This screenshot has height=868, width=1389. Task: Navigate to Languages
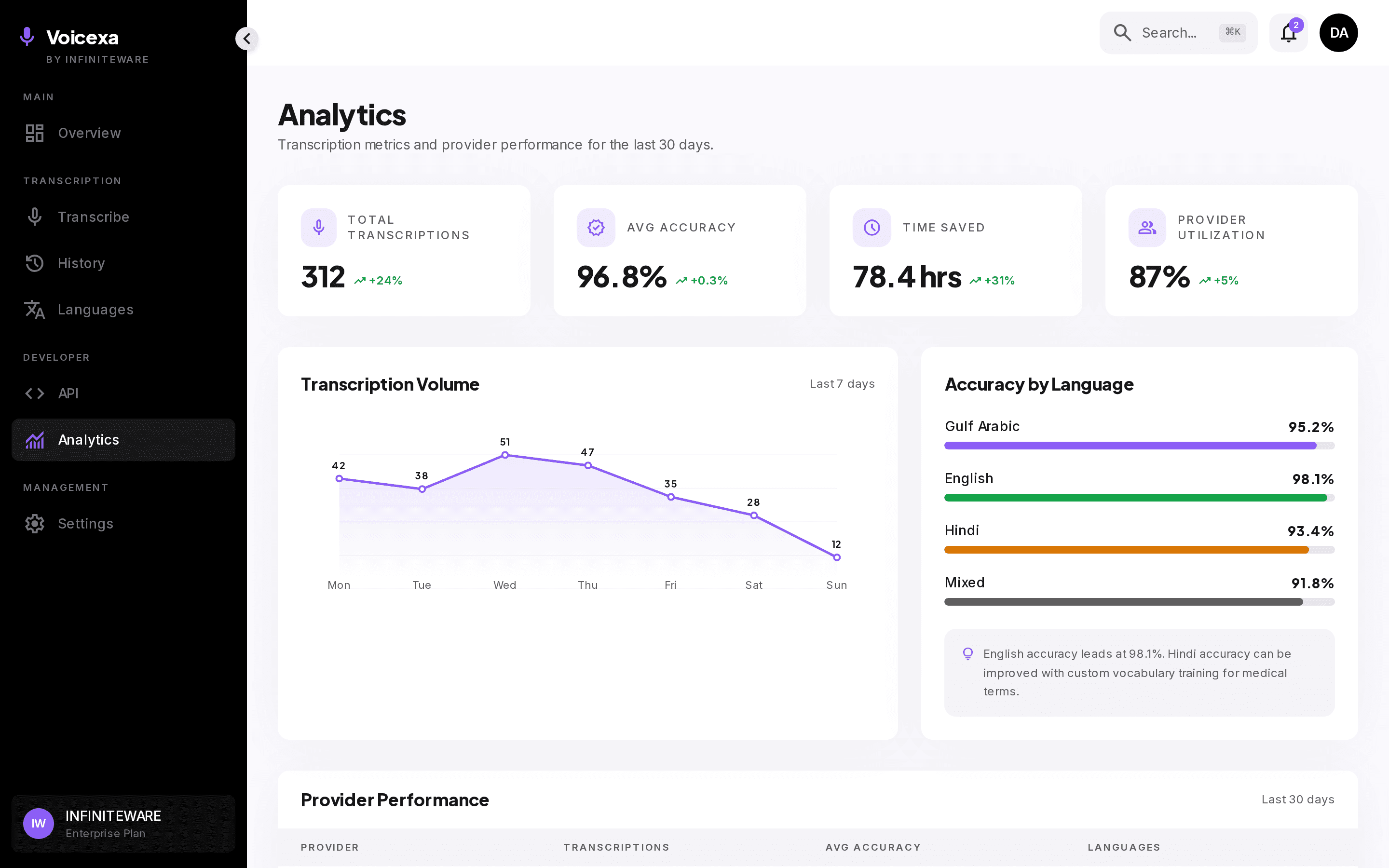tap(123, 310)
